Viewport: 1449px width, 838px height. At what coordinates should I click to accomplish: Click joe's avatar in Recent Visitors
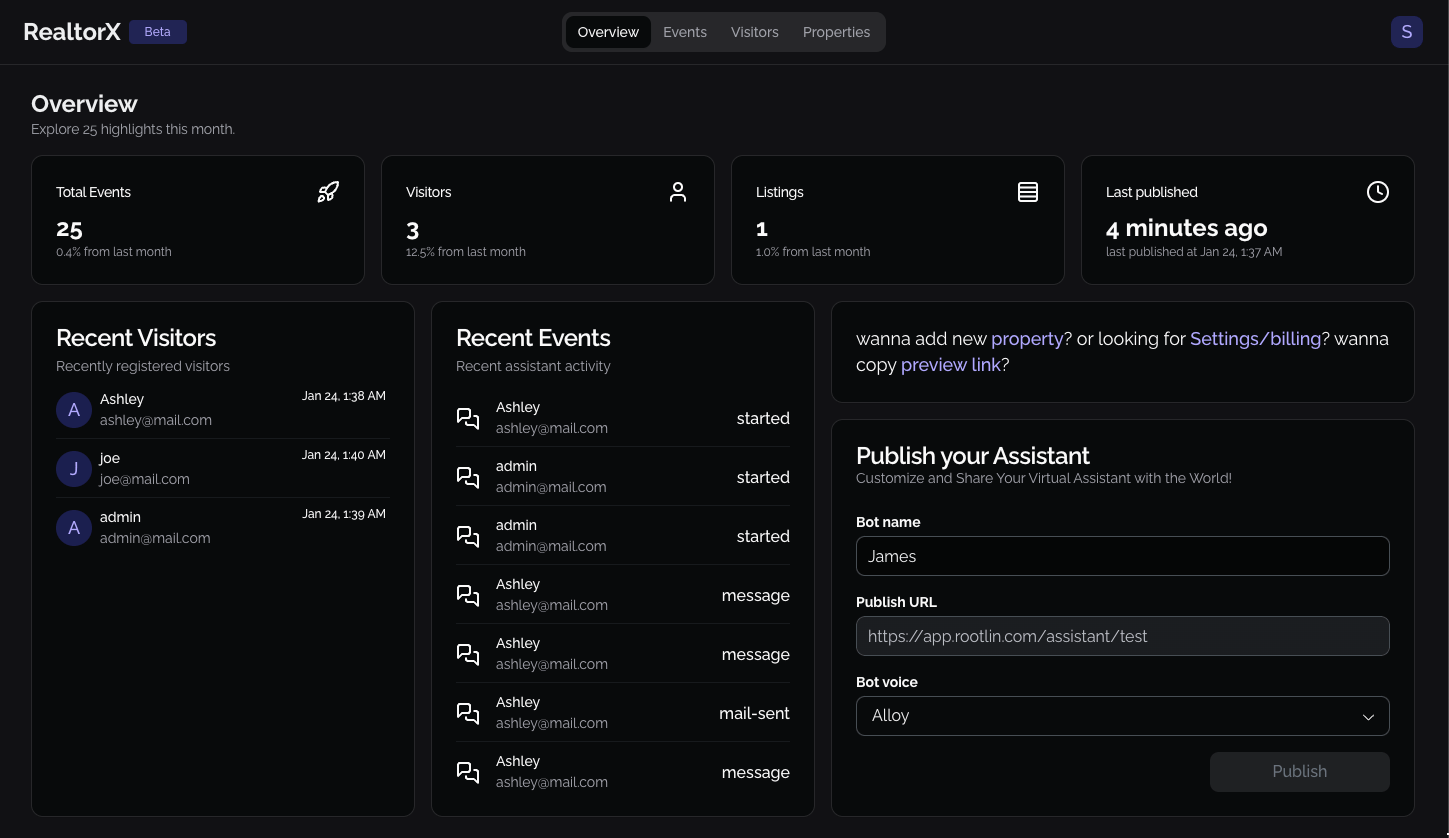tap(74, 469)
